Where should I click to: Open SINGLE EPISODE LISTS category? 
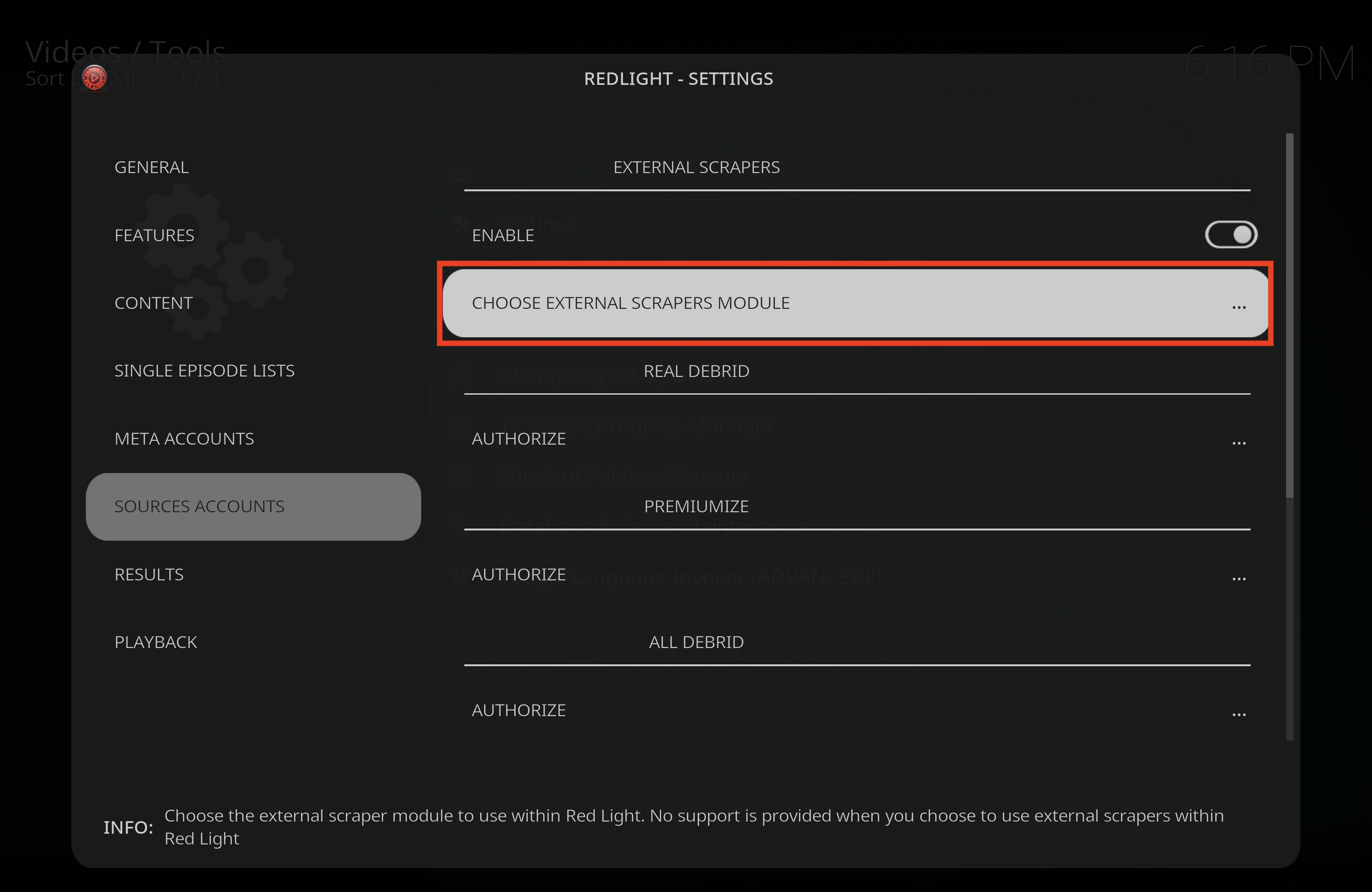pos(253,370)
